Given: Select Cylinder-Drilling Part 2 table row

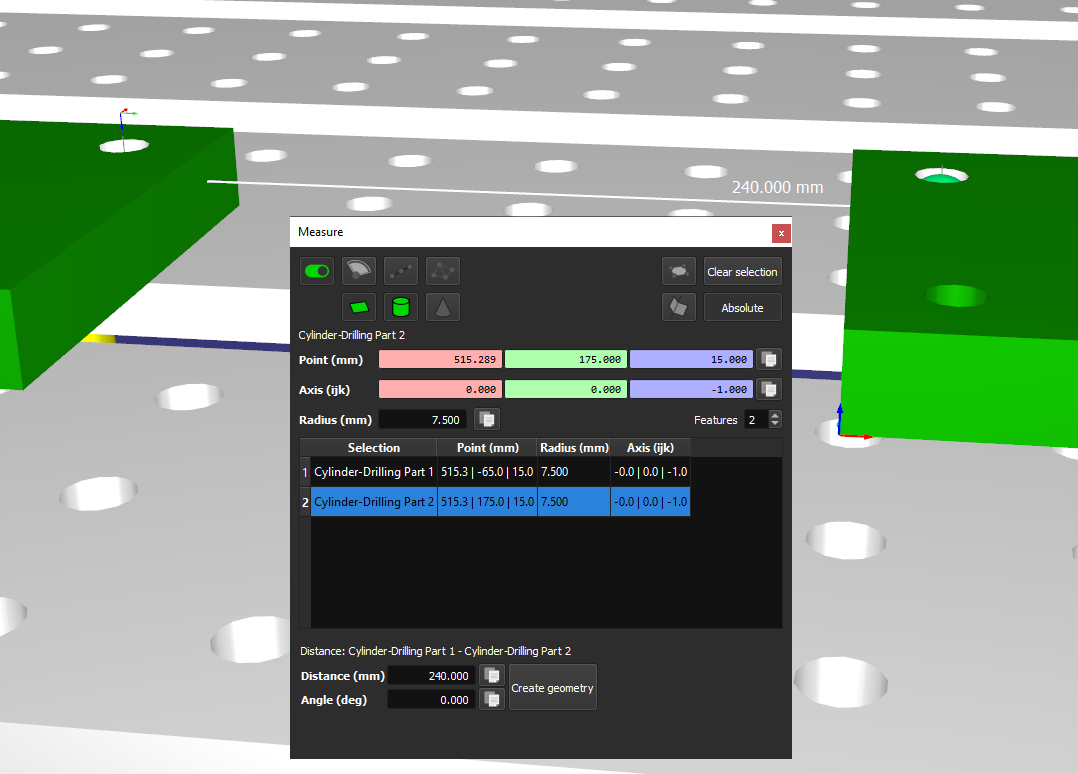Looking at the screenshot, I should 374,502.
